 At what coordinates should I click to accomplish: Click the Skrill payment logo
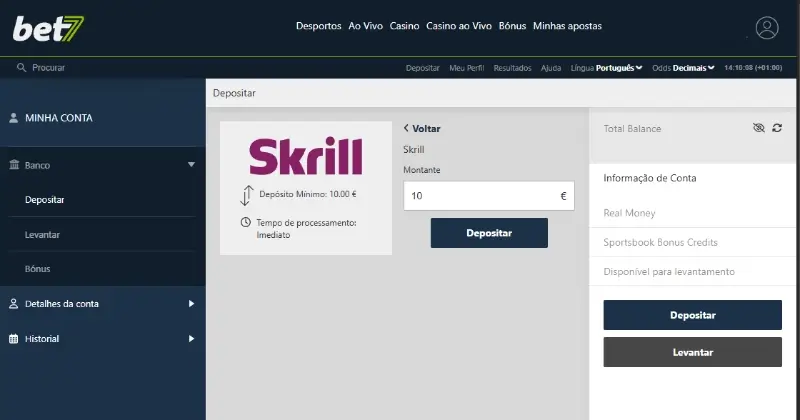(x=305, y=157)
